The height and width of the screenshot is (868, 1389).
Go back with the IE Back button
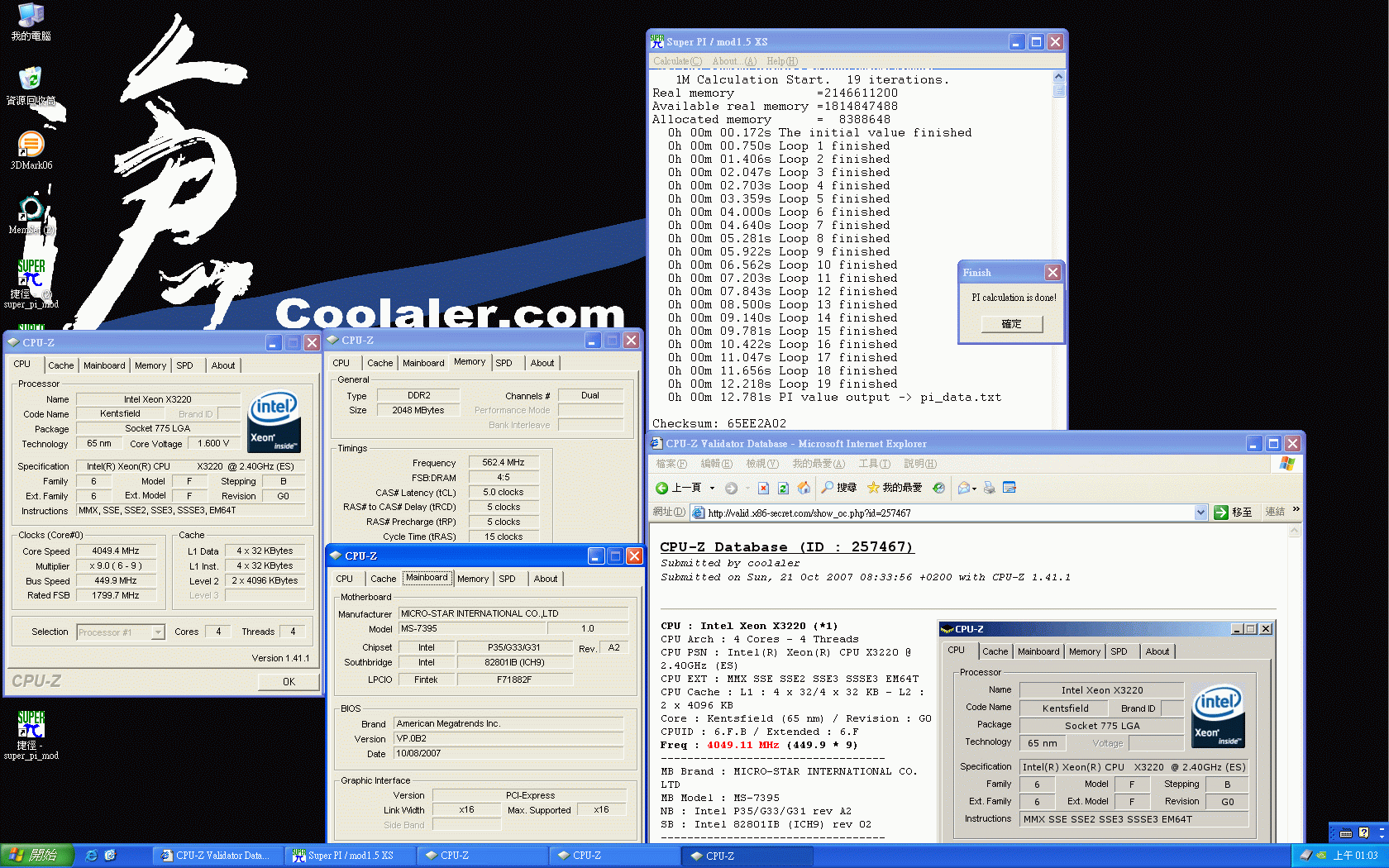(678, 488)
